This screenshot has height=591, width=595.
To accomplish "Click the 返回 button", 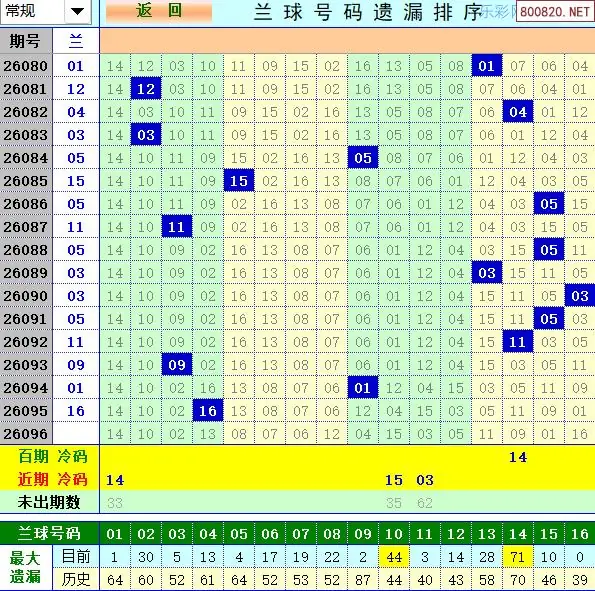I will pyautogui.click(x=159, y=11).
